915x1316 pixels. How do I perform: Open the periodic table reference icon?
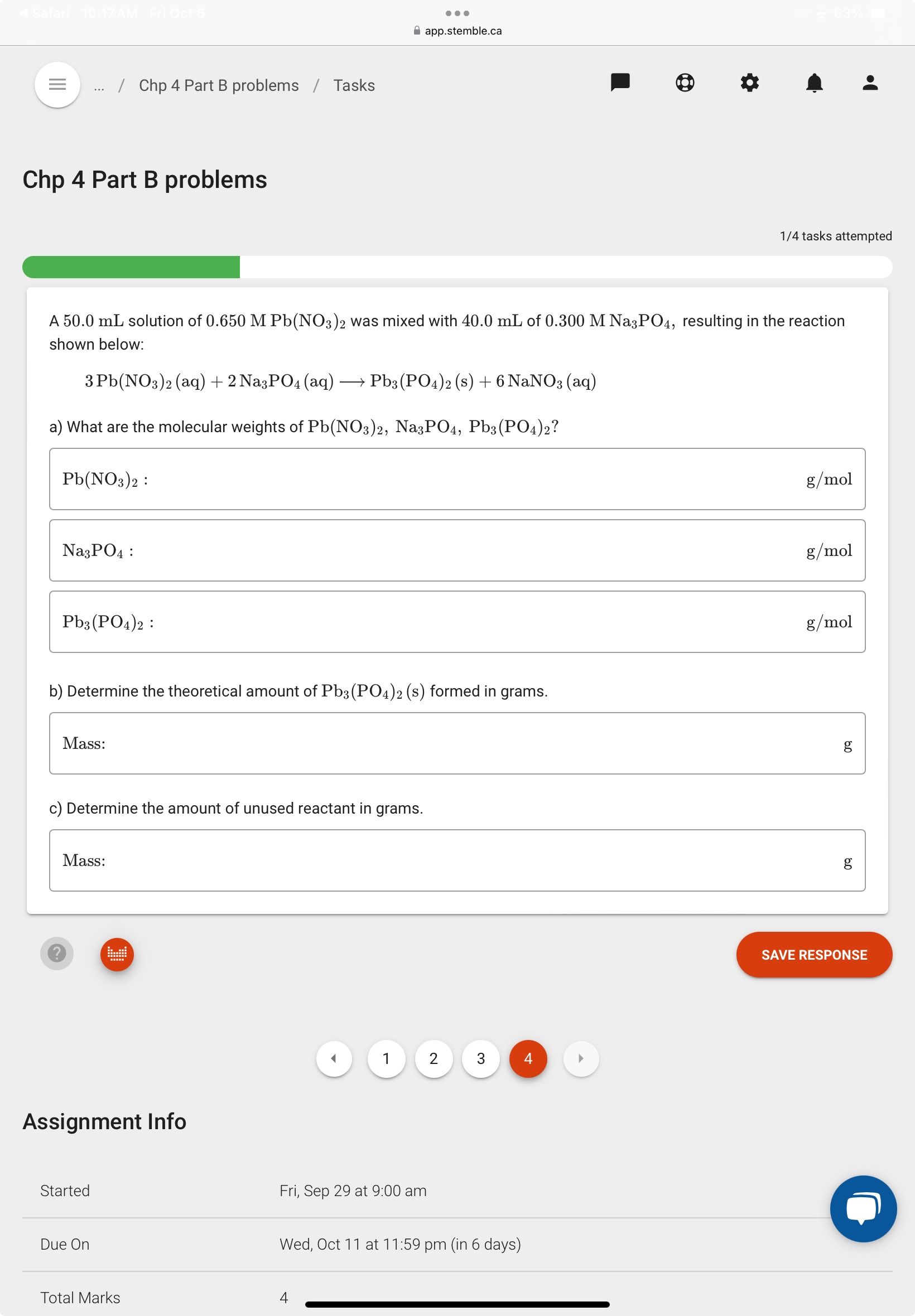117,954
